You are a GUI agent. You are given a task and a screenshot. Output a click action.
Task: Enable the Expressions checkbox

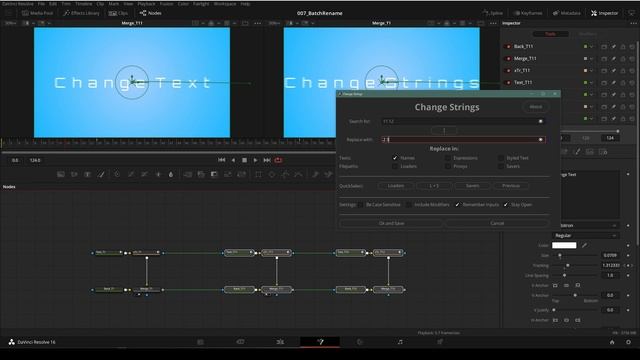[x=448, y=158]
